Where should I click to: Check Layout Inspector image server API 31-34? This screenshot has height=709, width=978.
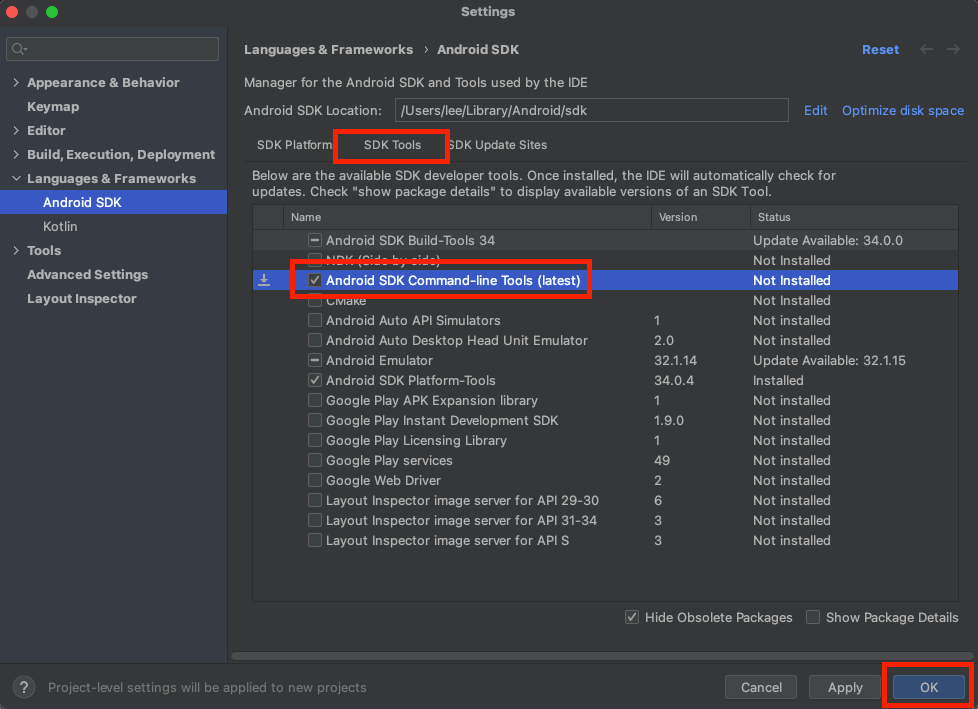[x=315, y=519]
